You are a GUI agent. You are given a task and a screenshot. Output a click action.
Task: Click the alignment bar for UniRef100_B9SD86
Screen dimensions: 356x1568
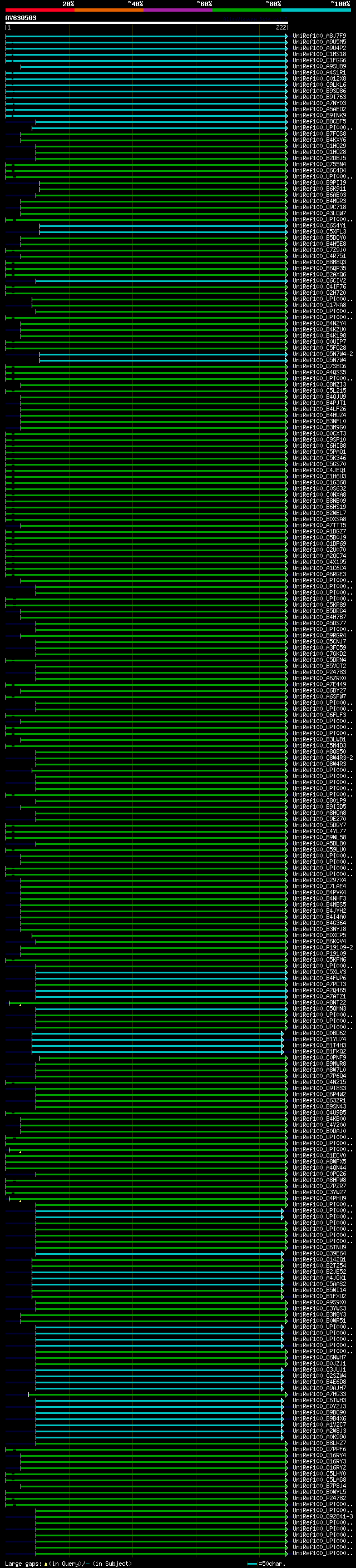(x=147, y=91)
